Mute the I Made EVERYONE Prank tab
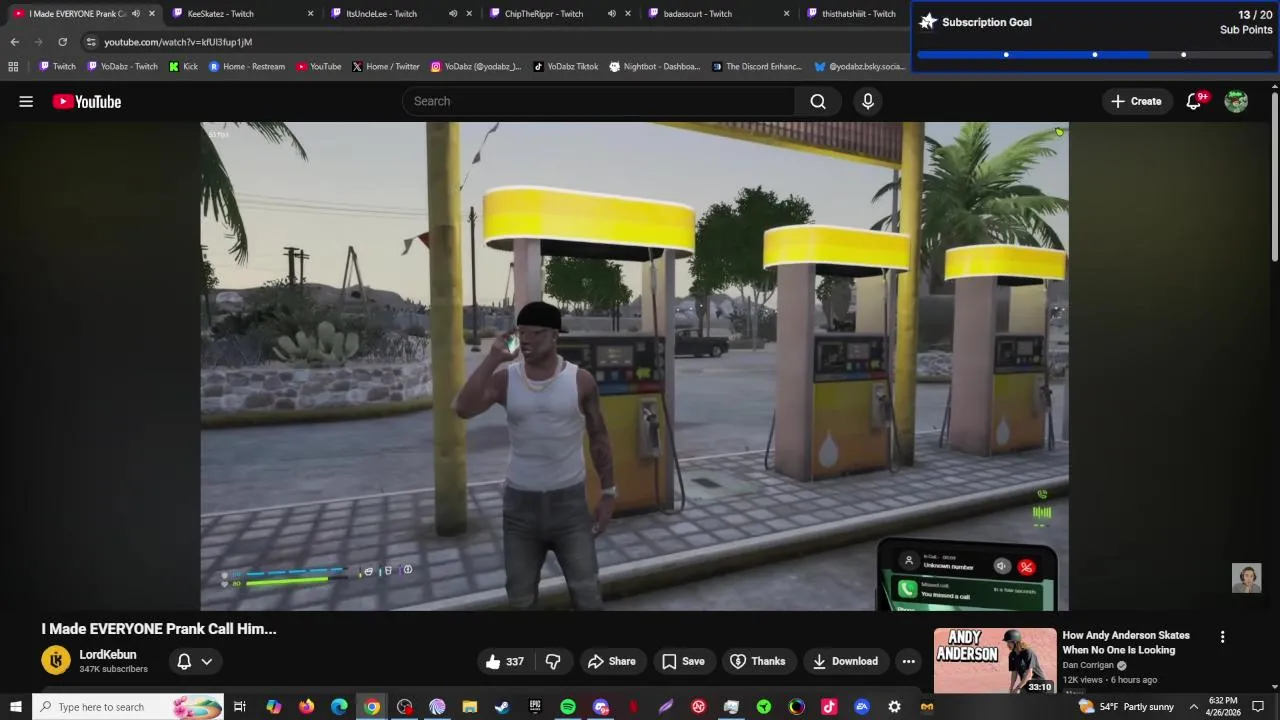Viewport: 1280px width, 720px height. 136,14
